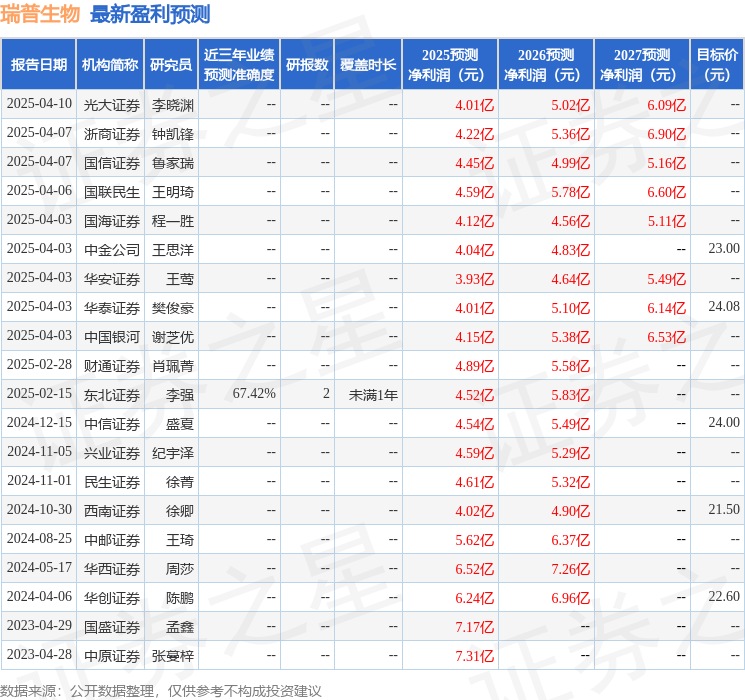
Task: Click the 67.42% accuracy value
Action: 254,393
